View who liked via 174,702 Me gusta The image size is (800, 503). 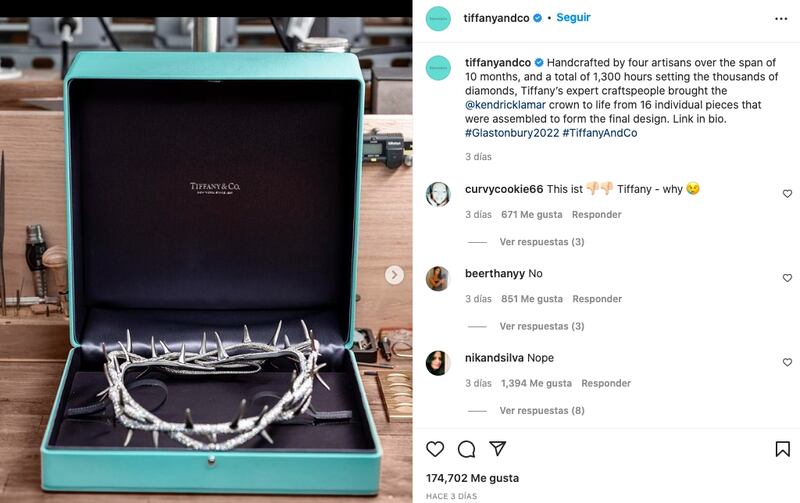pyautogui.click(x=472, y=478)
